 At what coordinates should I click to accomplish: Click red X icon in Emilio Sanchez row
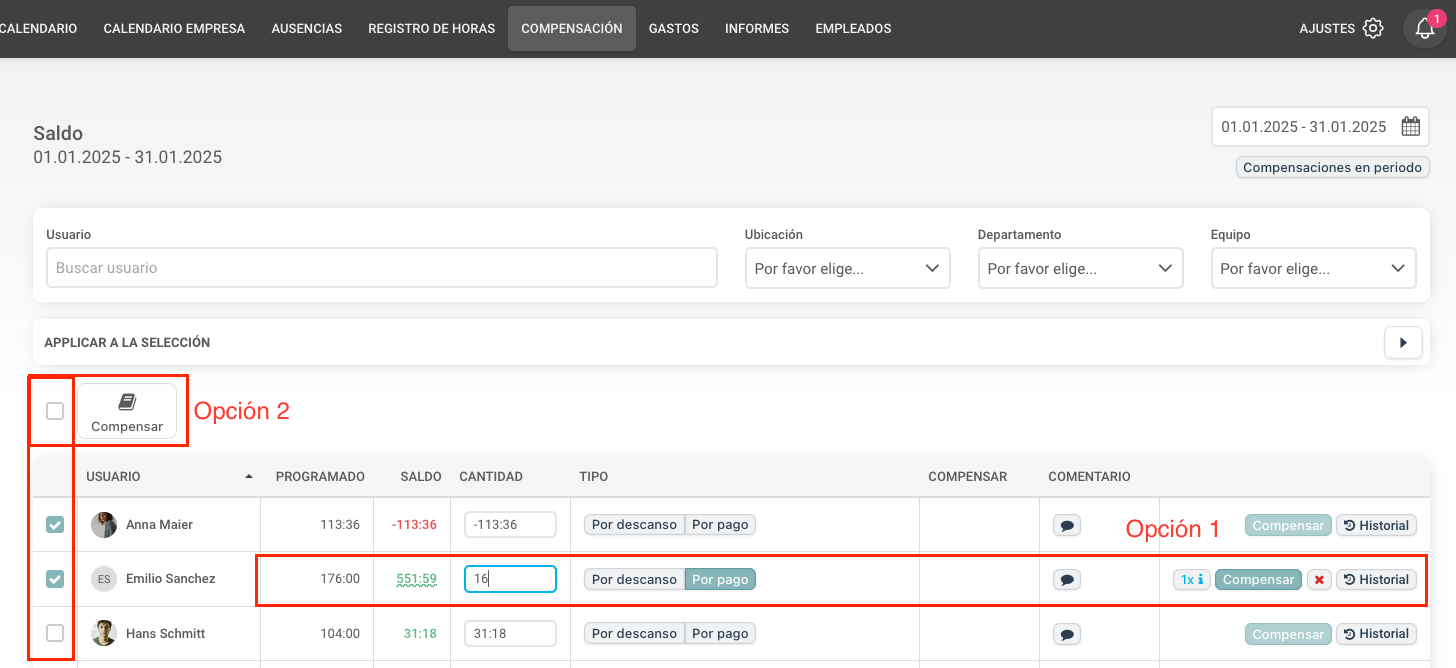pyautogui.click(x=1319, y=580)
